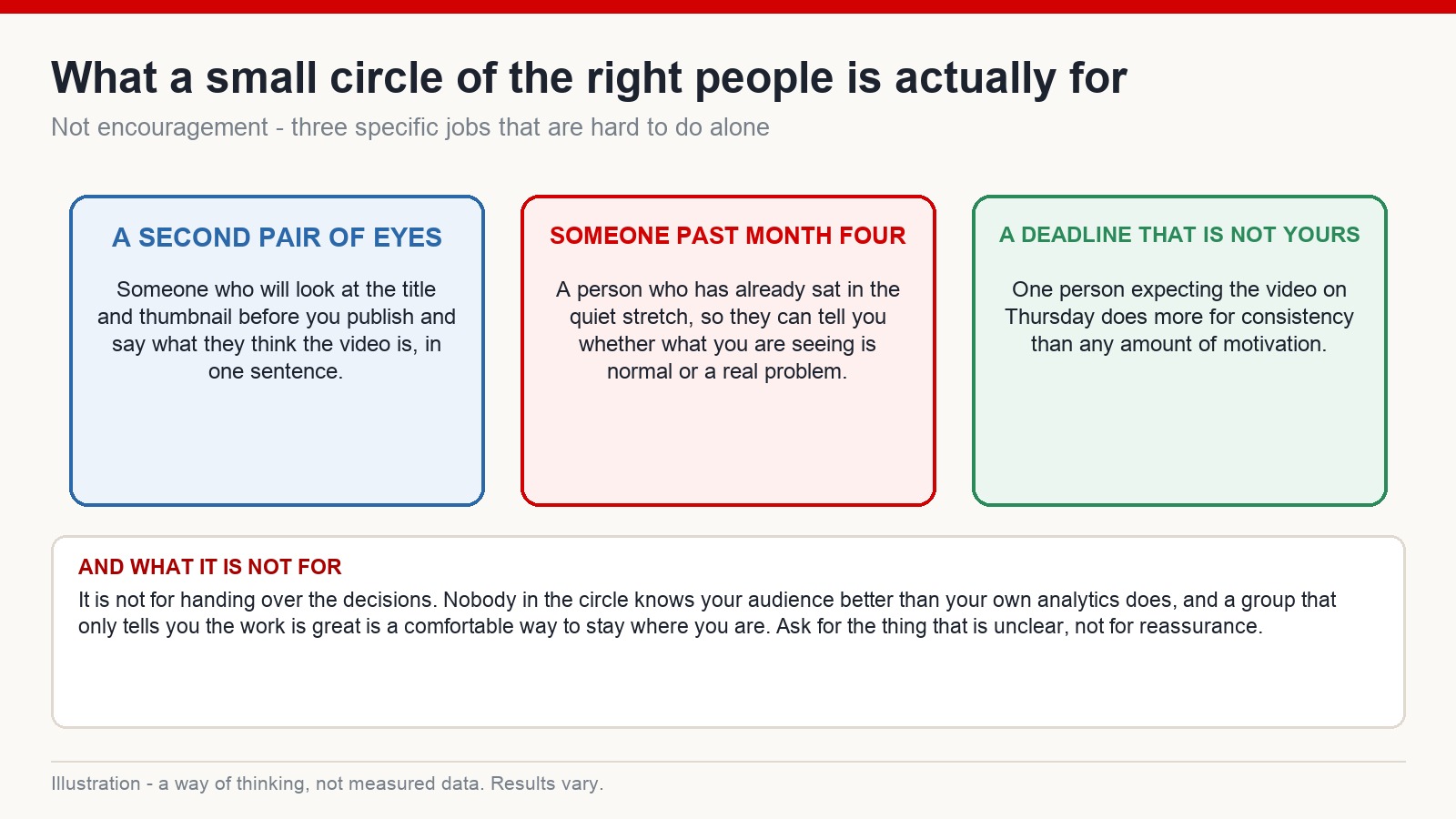Click the red banner bar at top
The width and height of the screenshot is (1456, 819).
728,6
